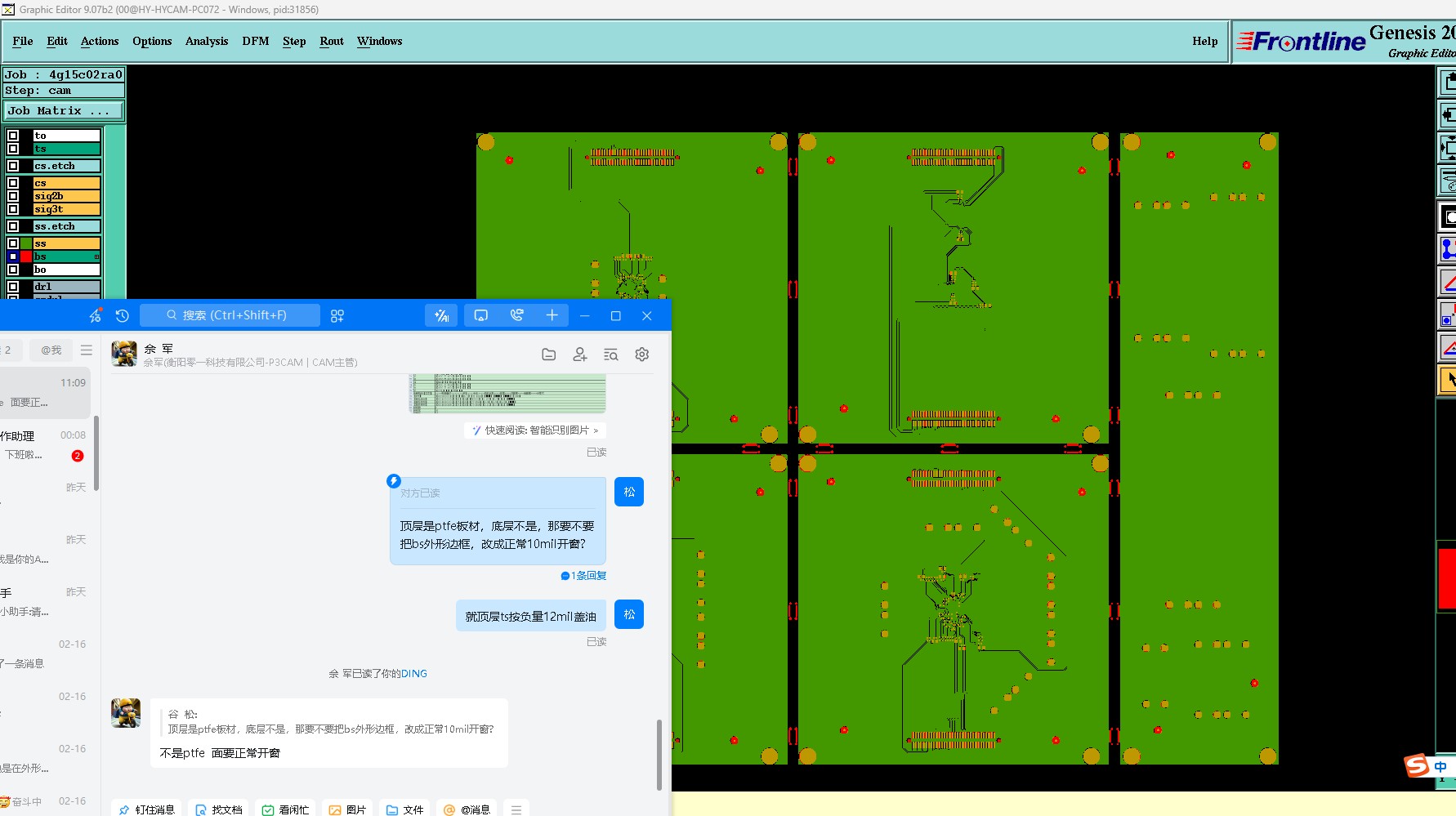Click the red swatch on Genesis right panel
This screenshot has height=816, width=1456.
(x=1447, y=578)
